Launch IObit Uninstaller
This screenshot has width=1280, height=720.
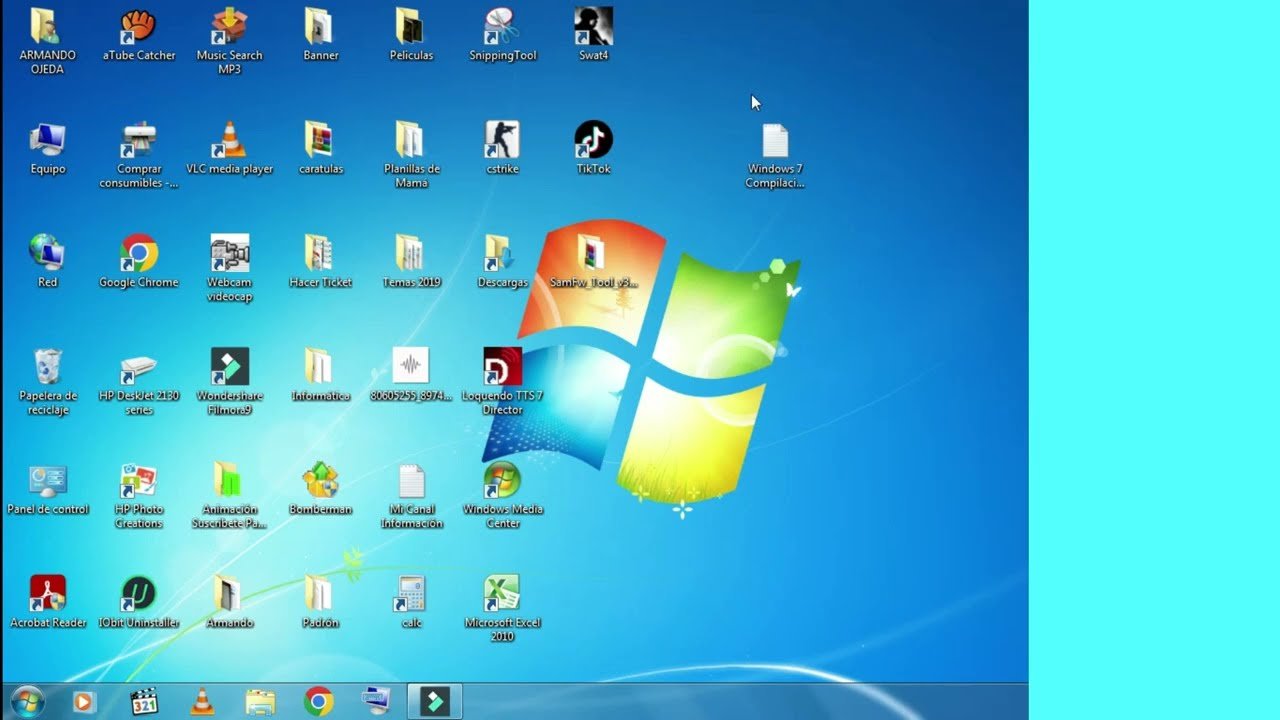click(x=139, y=602)
